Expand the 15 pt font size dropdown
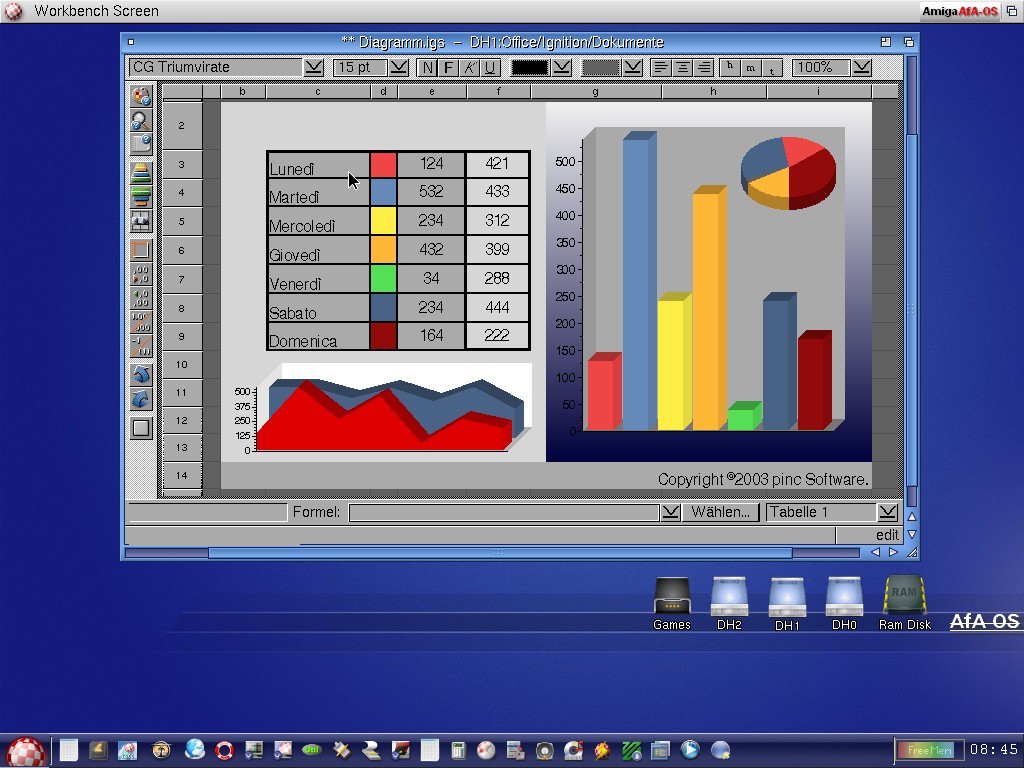Screen dimensions: 1024x768 tap(398, 67)
